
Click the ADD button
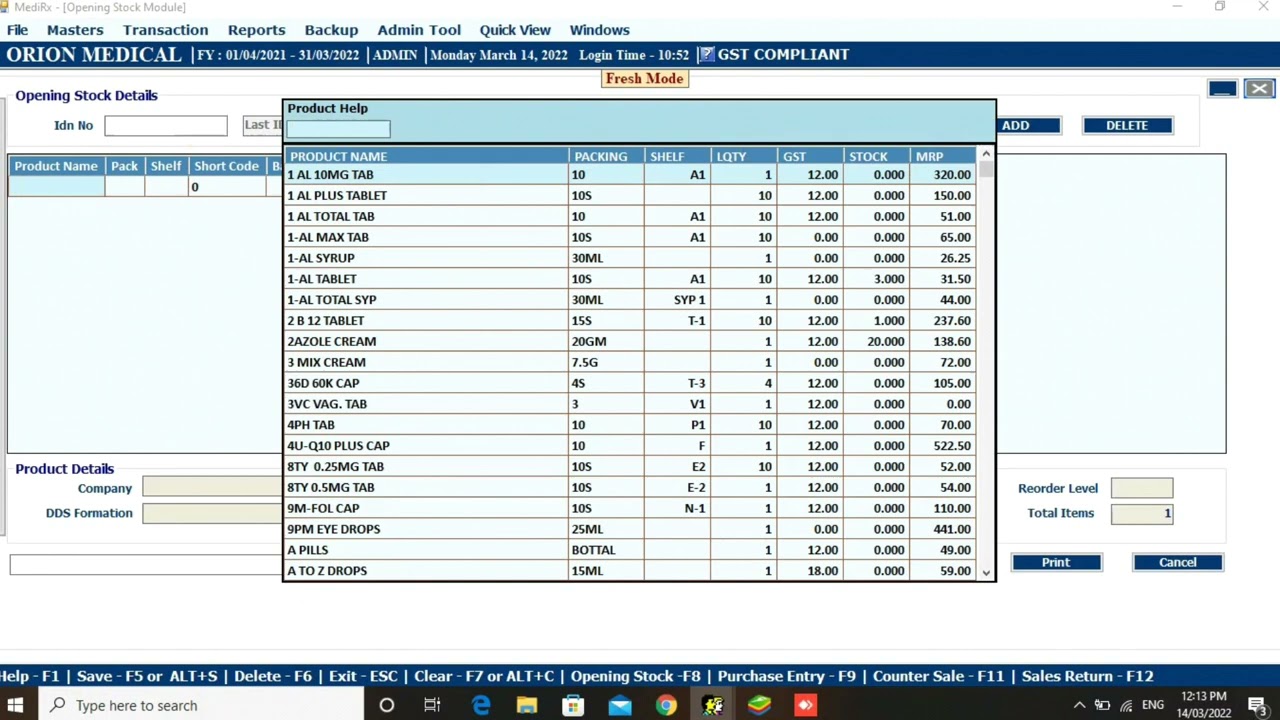1029,125
